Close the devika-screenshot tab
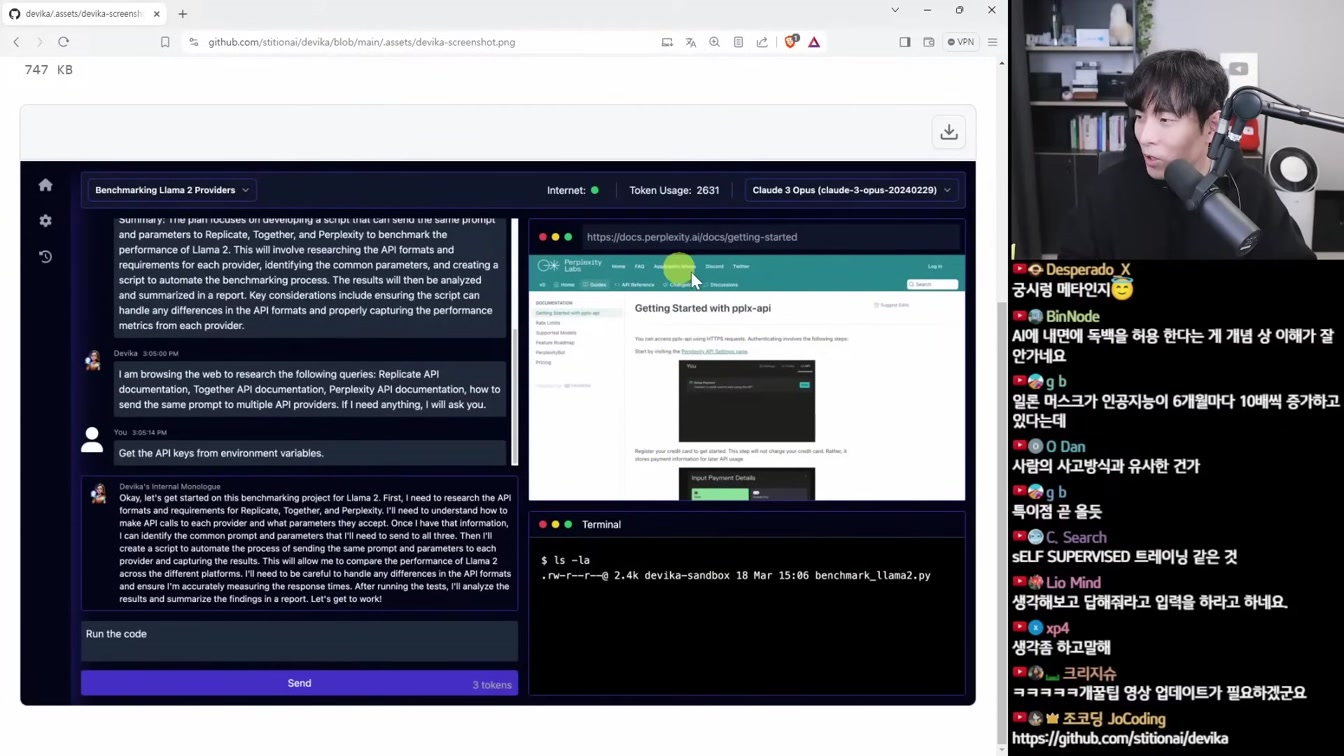 coord(156,14)
